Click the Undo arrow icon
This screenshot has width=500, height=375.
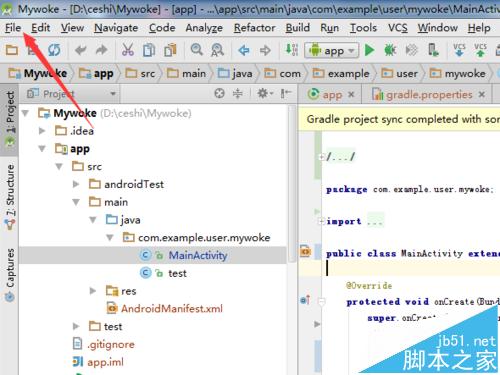tap(80, 50)
